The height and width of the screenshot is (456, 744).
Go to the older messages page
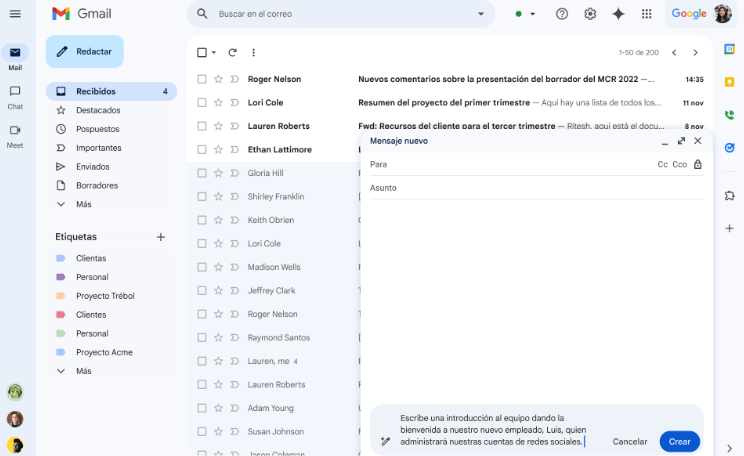click(695, 52)
